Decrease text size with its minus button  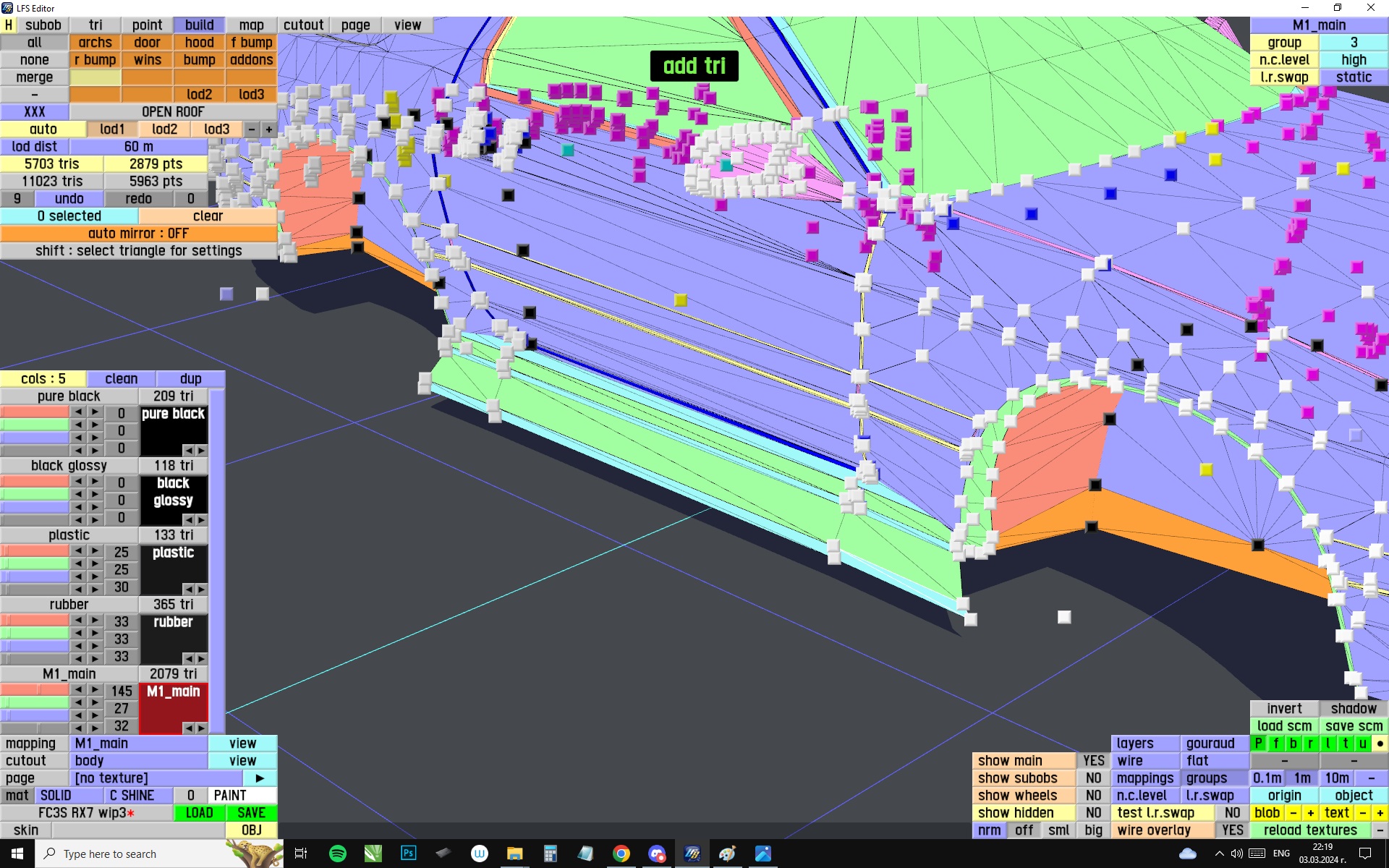[1363, 813]
